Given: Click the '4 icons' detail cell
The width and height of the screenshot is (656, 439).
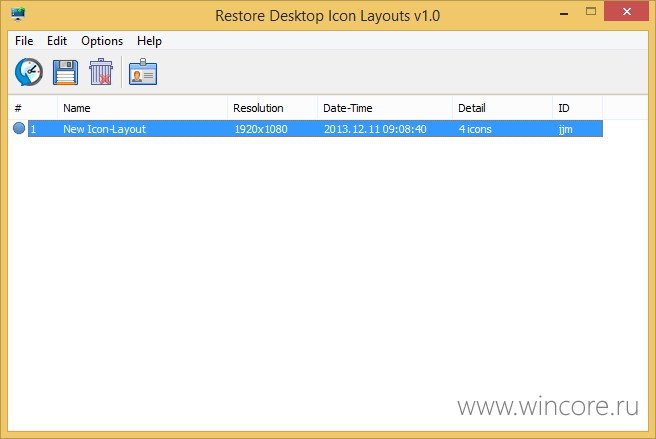Looking at the screenshot, I should coord(475,129).
